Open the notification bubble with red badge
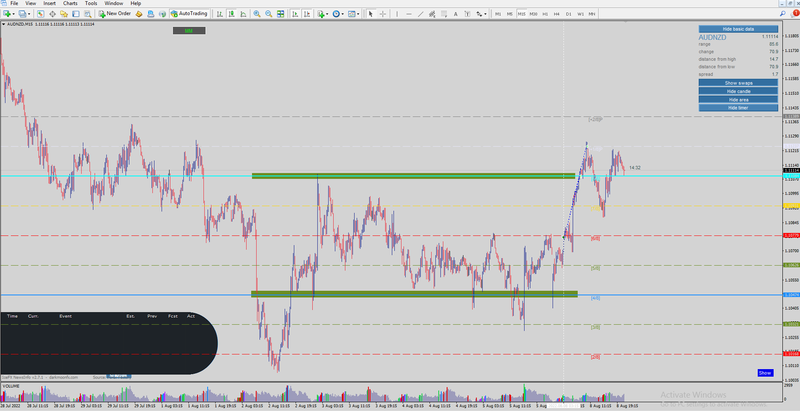 [x=793, y=13]
